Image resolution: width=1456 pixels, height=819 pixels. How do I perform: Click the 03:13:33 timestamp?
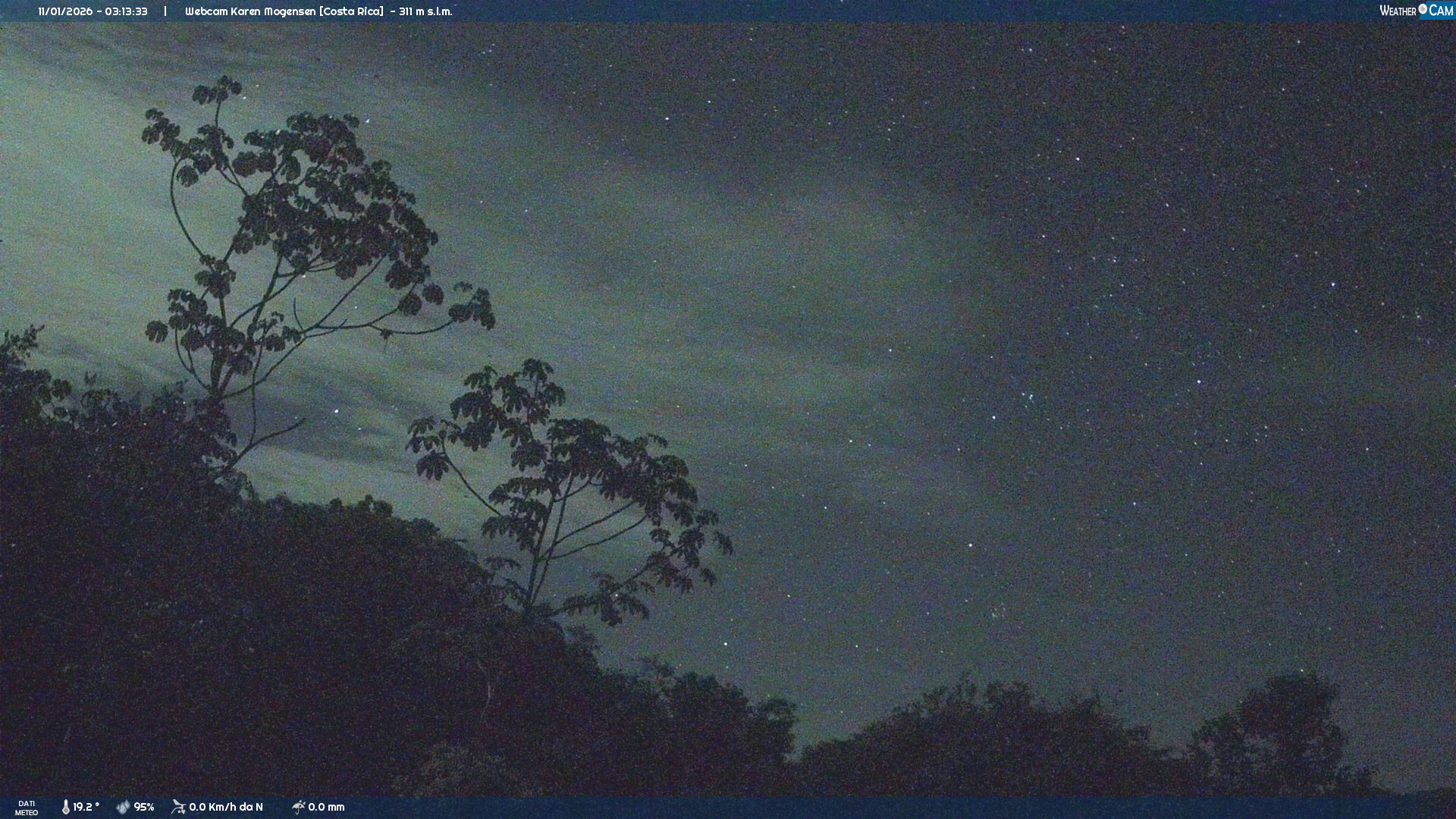click(126, 11)
